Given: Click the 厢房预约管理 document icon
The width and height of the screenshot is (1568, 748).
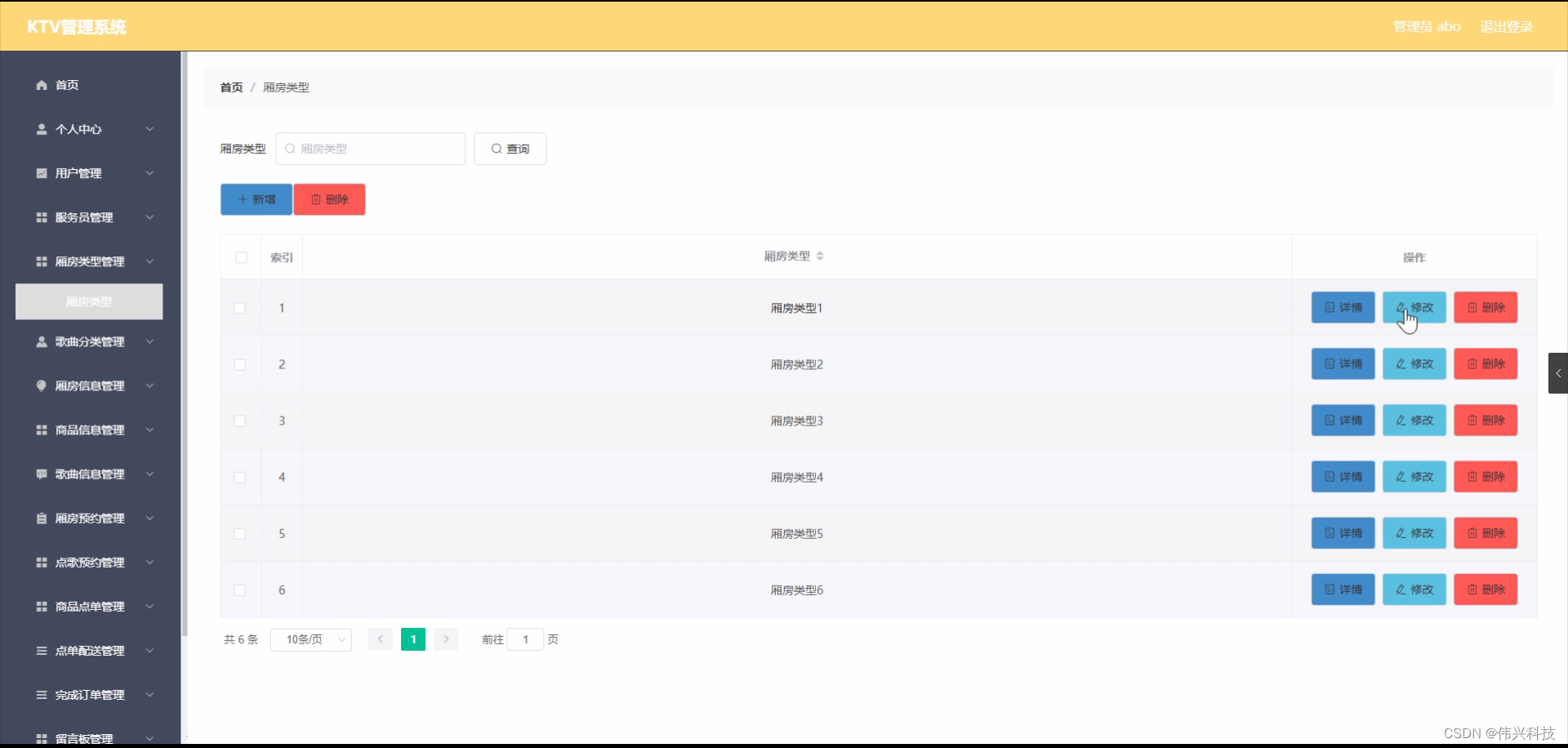Looking at the screenshot, I should pos(40,518).
